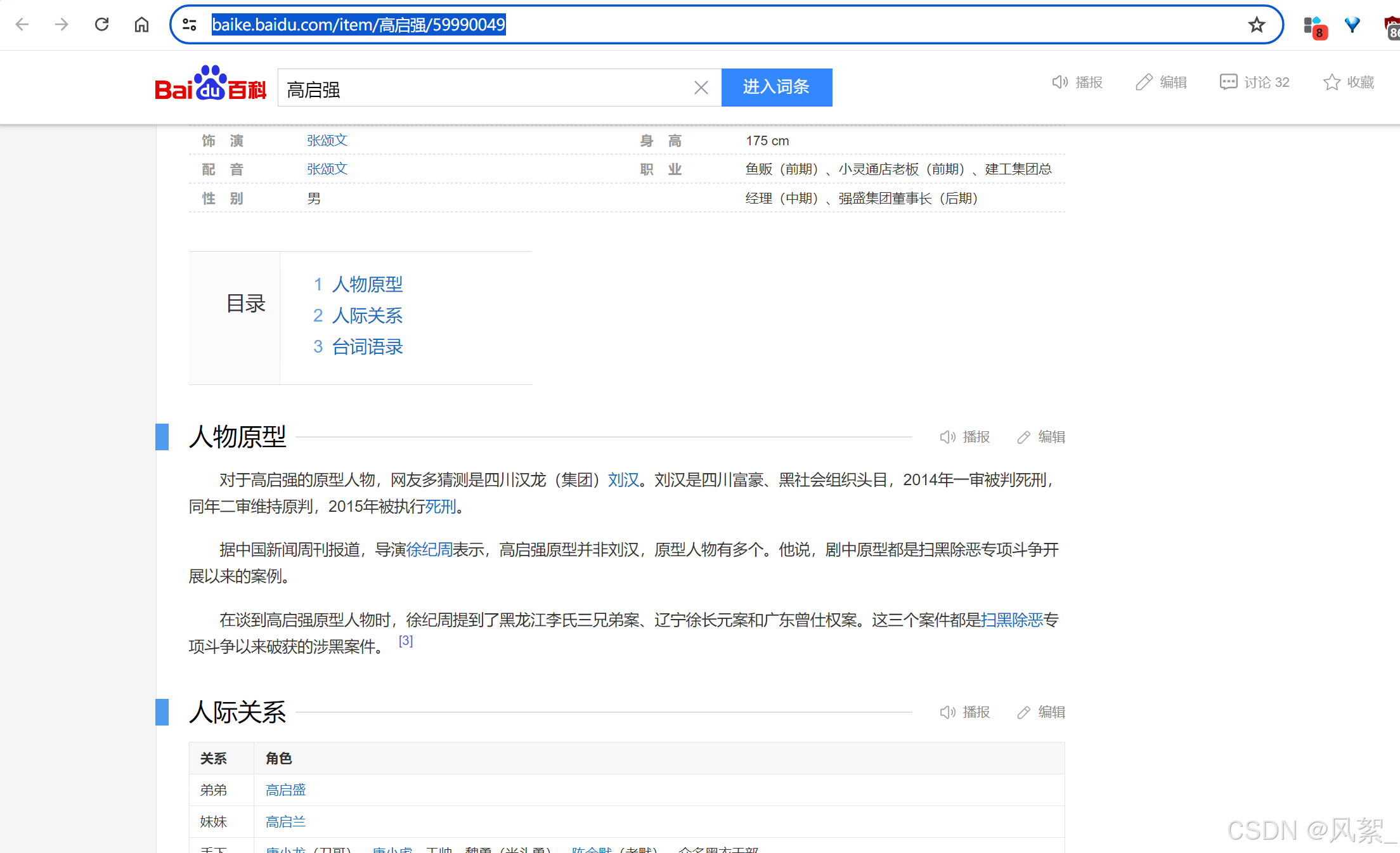
Task: Edit the 人际关系 section
Action: click(1041, 712)
